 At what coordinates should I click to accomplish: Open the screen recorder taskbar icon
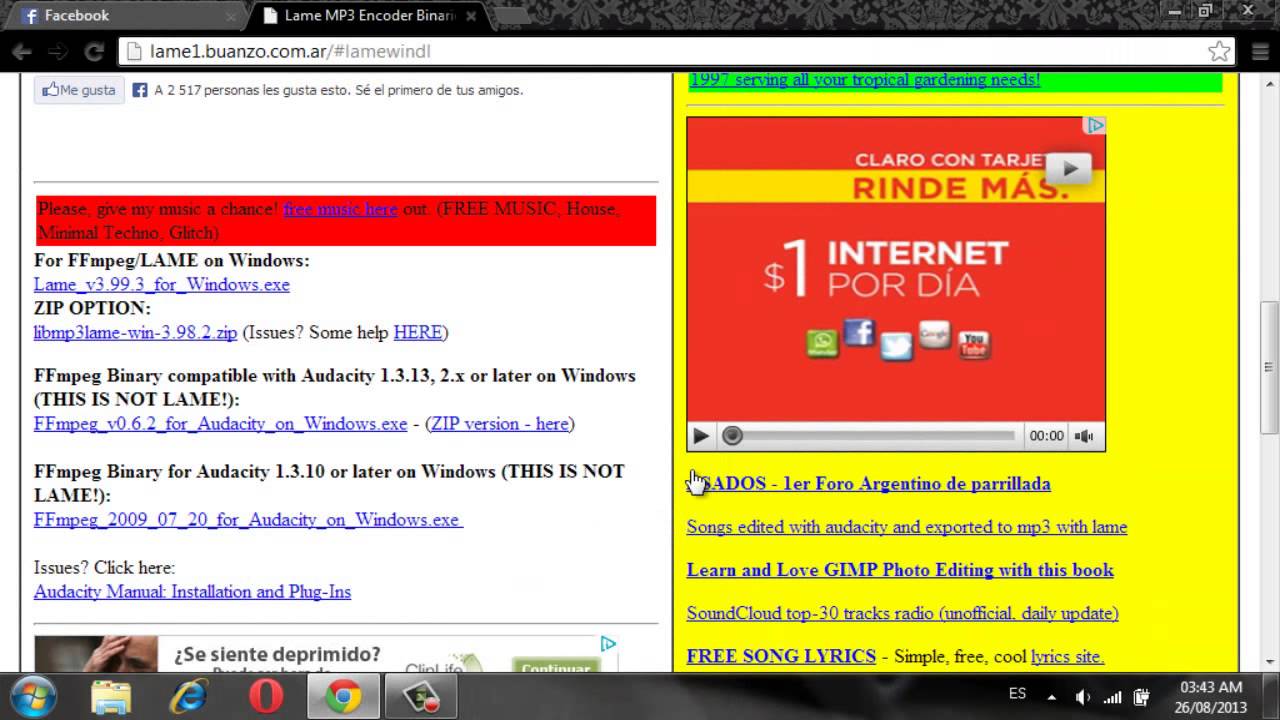pyautogui.click(x=421, y=696)
